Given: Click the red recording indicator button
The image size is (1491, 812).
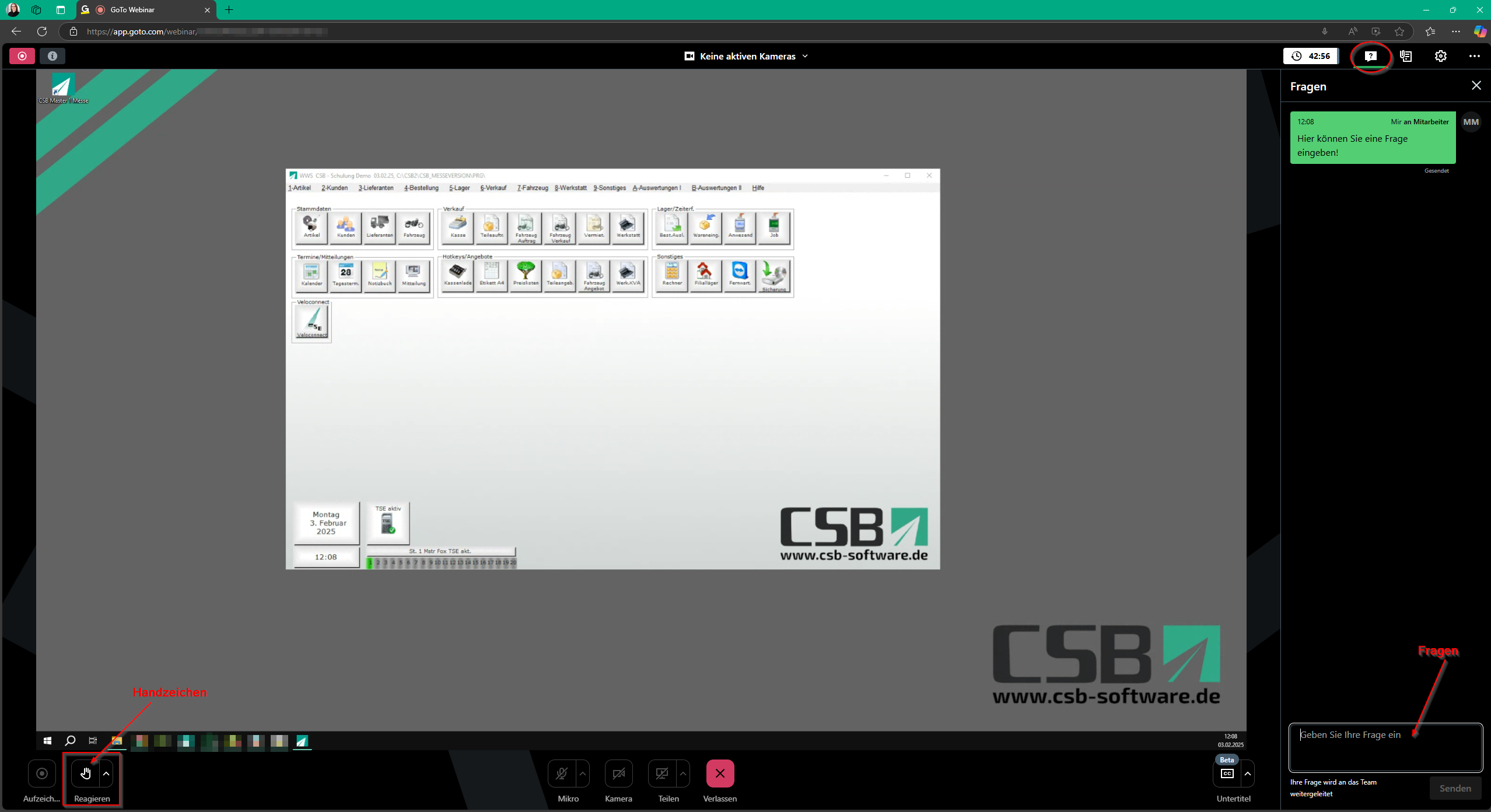Looking at the screenshot, I should (22, 56).
